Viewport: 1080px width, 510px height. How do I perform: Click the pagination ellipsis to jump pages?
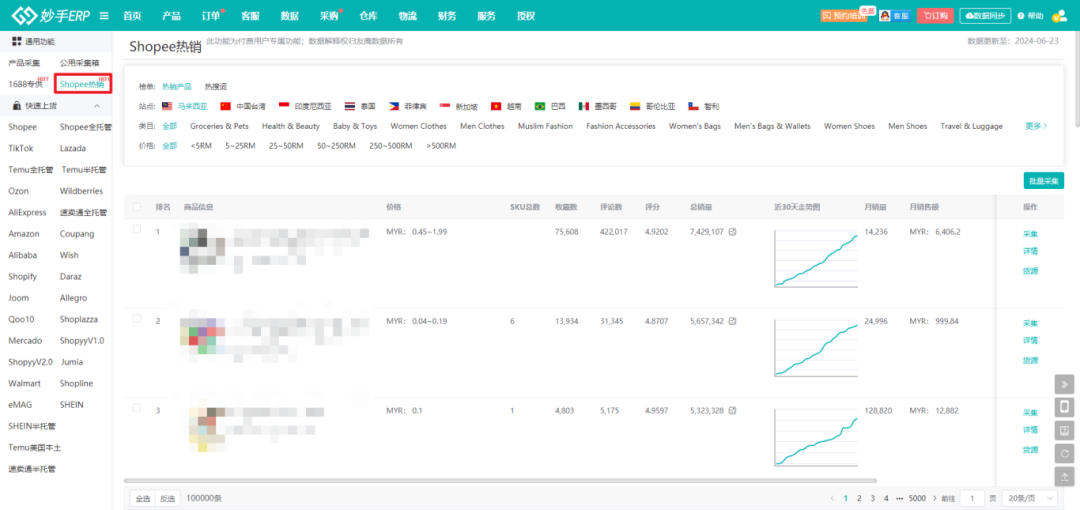899,498
